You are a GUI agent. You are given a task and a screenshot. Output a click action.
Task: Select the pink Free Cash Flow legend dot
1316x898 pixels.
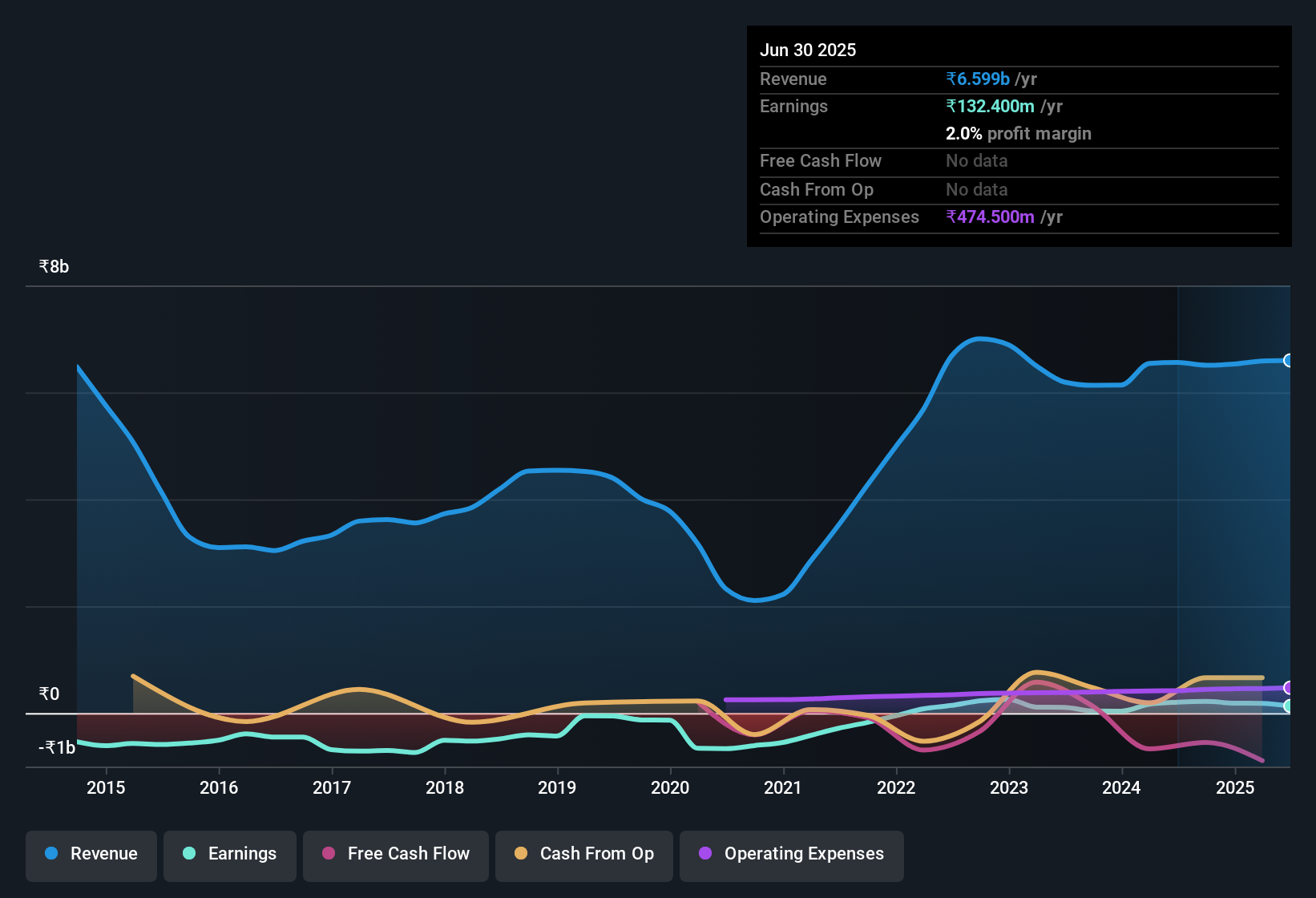[328, 854]
